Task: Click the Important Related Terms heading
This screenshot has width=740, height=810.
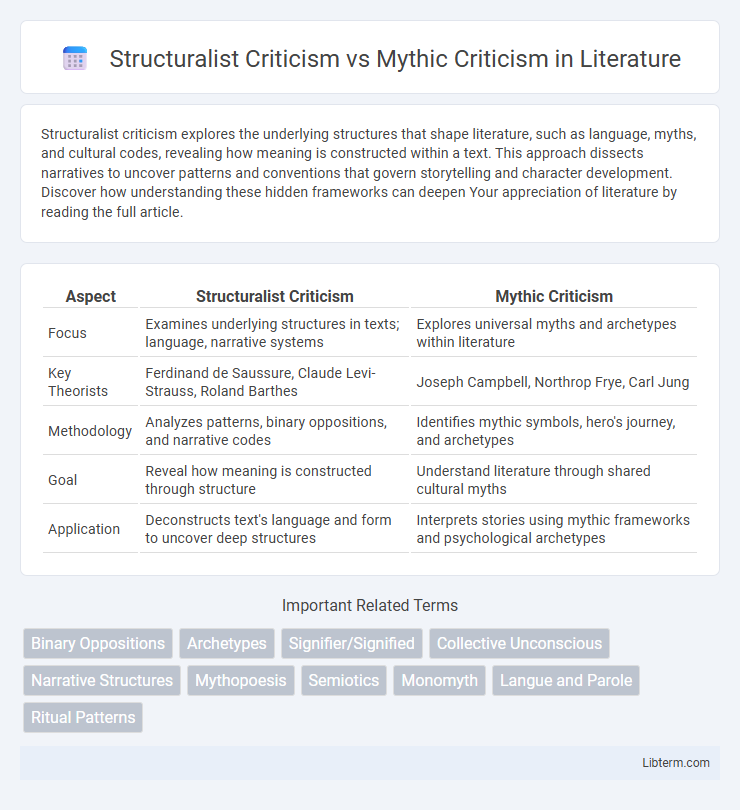Action: (x=370, y=605)
